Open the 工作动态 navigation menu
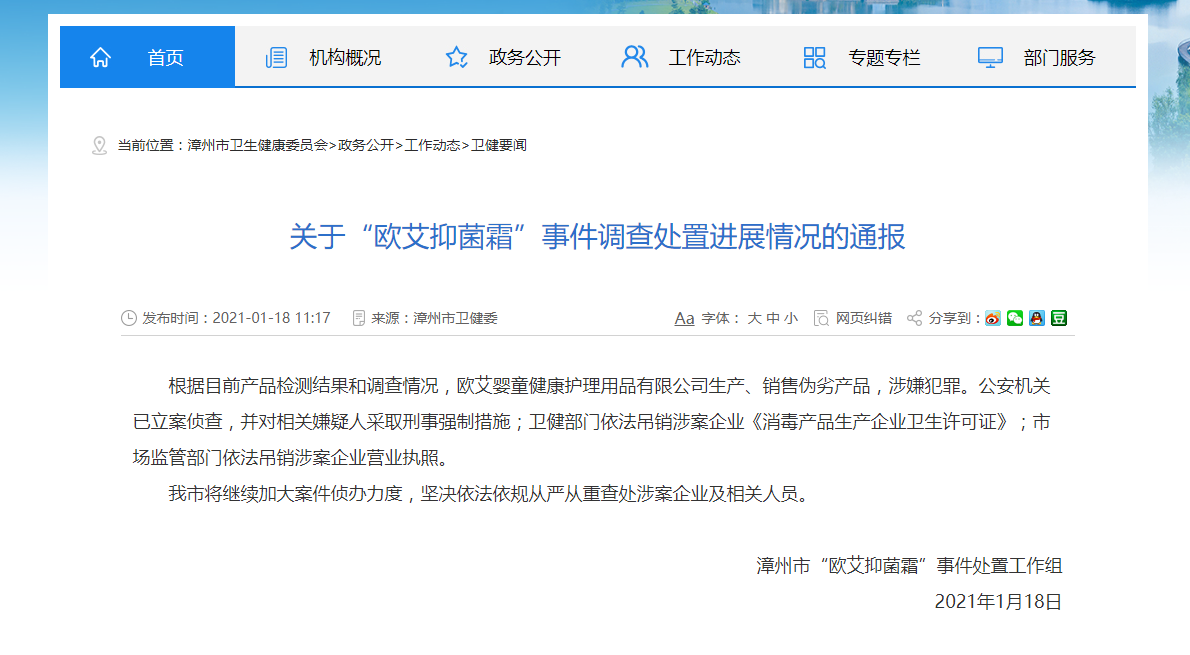The image size is (1190, 655). (704, 57)
